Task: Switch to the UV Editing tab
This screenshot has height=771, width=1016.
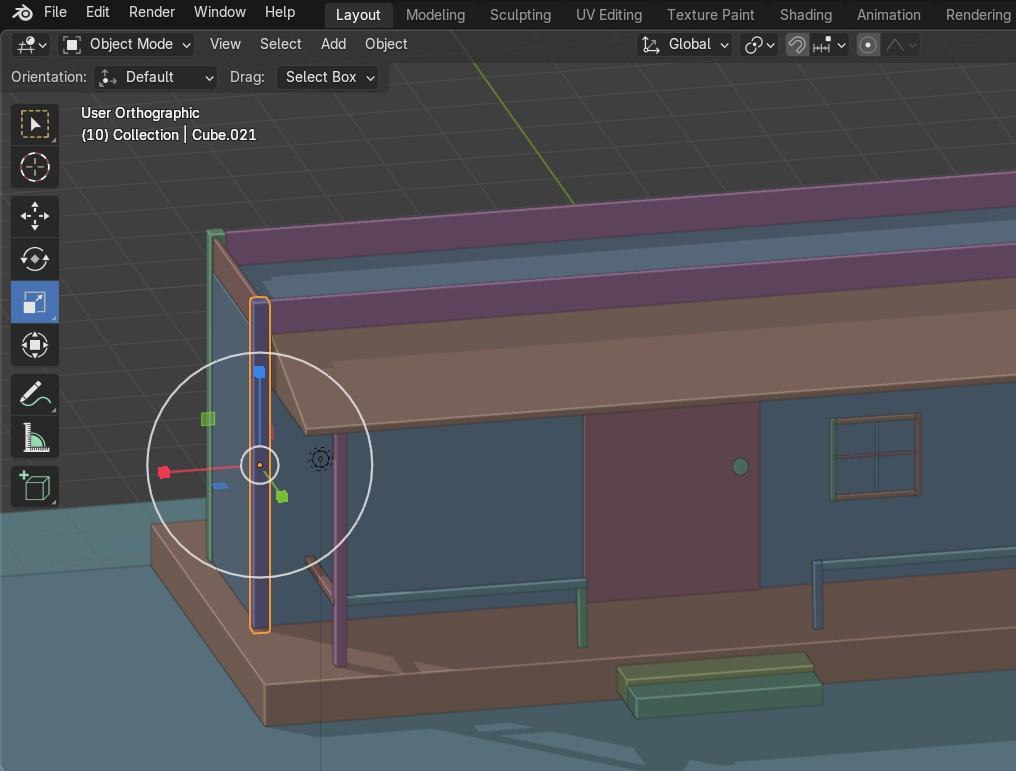Action: (x=608, y=14)
